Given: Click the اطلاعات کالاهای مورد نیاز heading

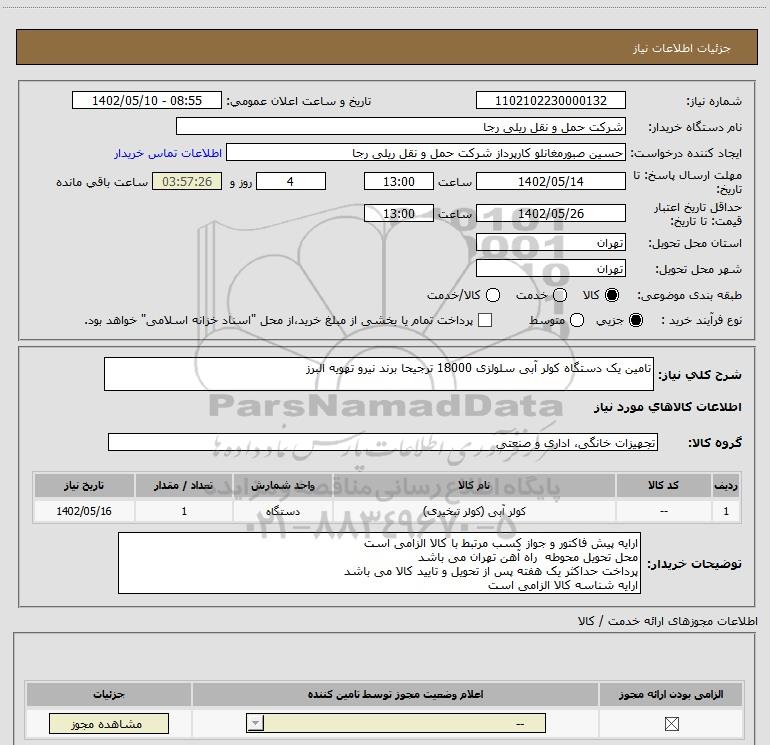Looking at the screenshot, I should (667, 407).
